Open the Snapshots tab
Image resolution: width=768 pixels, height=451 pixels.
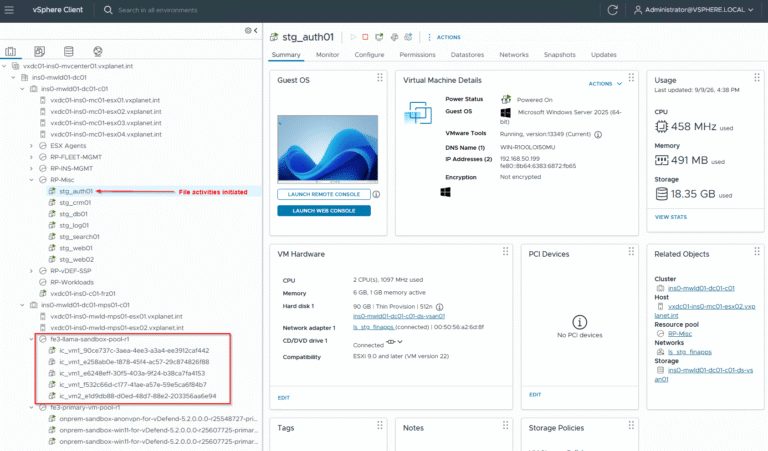(559, 55)
